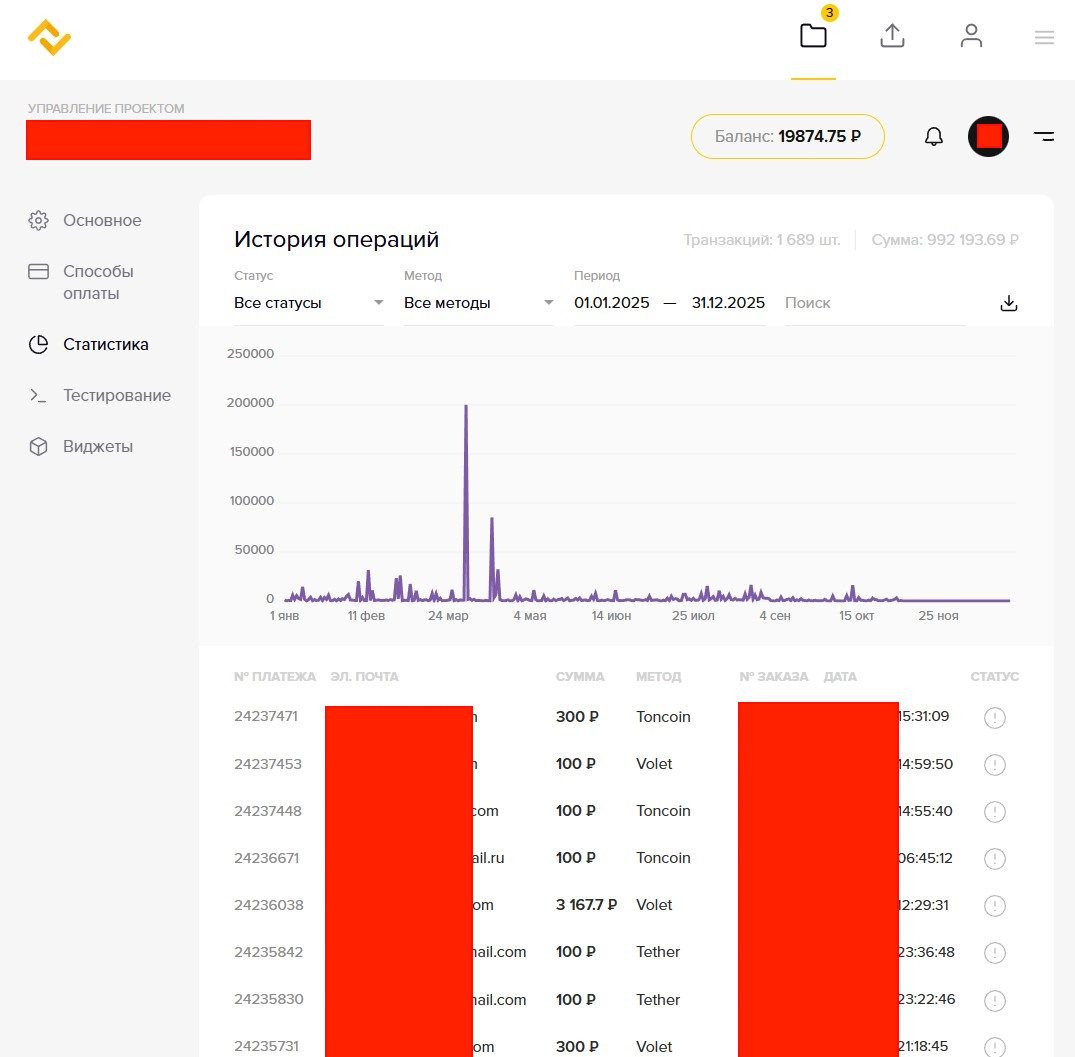Click the user avatar circle
This screenshot has width=1075, height=1057.
tap(988, 137)
